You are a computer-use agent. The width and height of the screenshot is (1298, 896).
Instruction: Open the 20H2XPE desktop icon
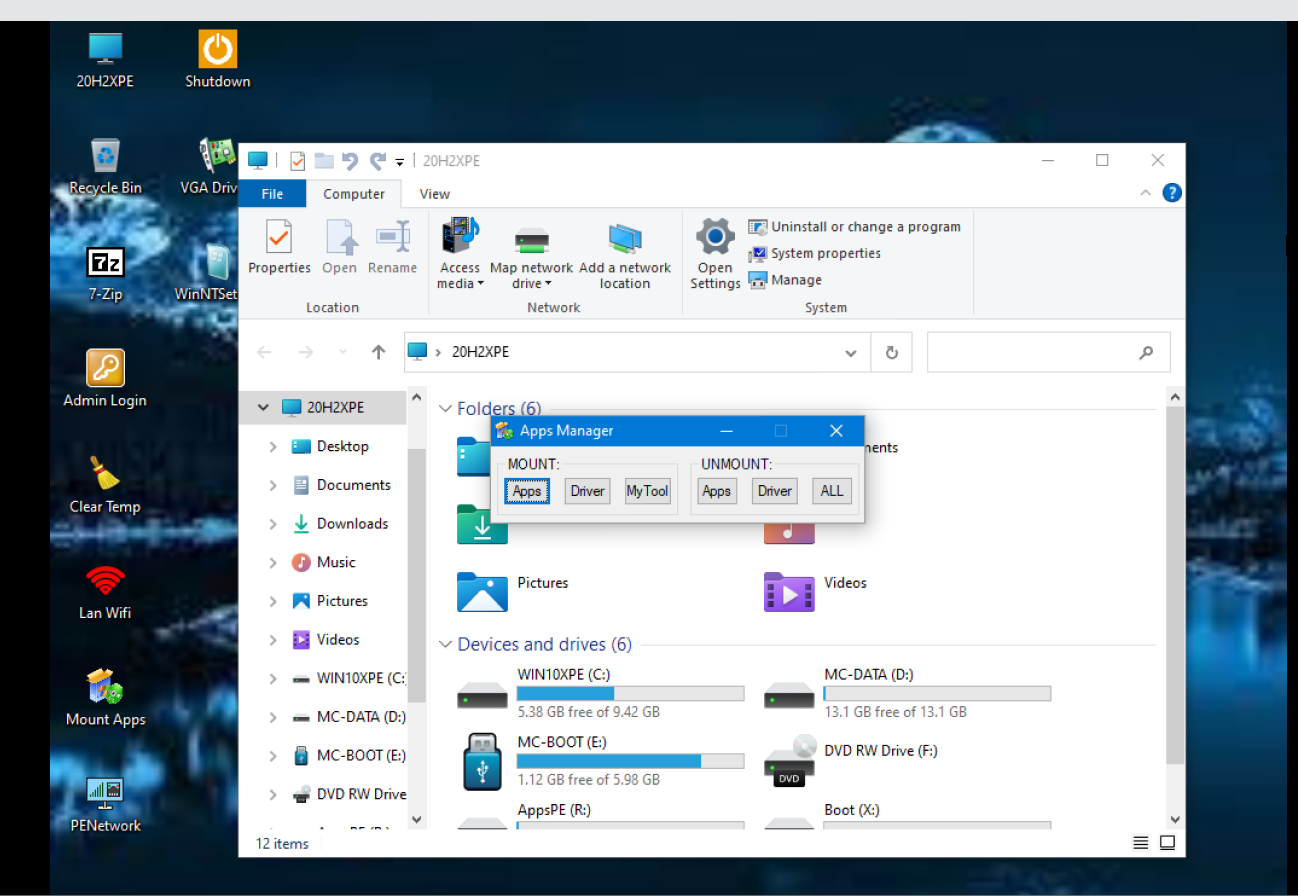pyautogui.click(x=105, y=59)
